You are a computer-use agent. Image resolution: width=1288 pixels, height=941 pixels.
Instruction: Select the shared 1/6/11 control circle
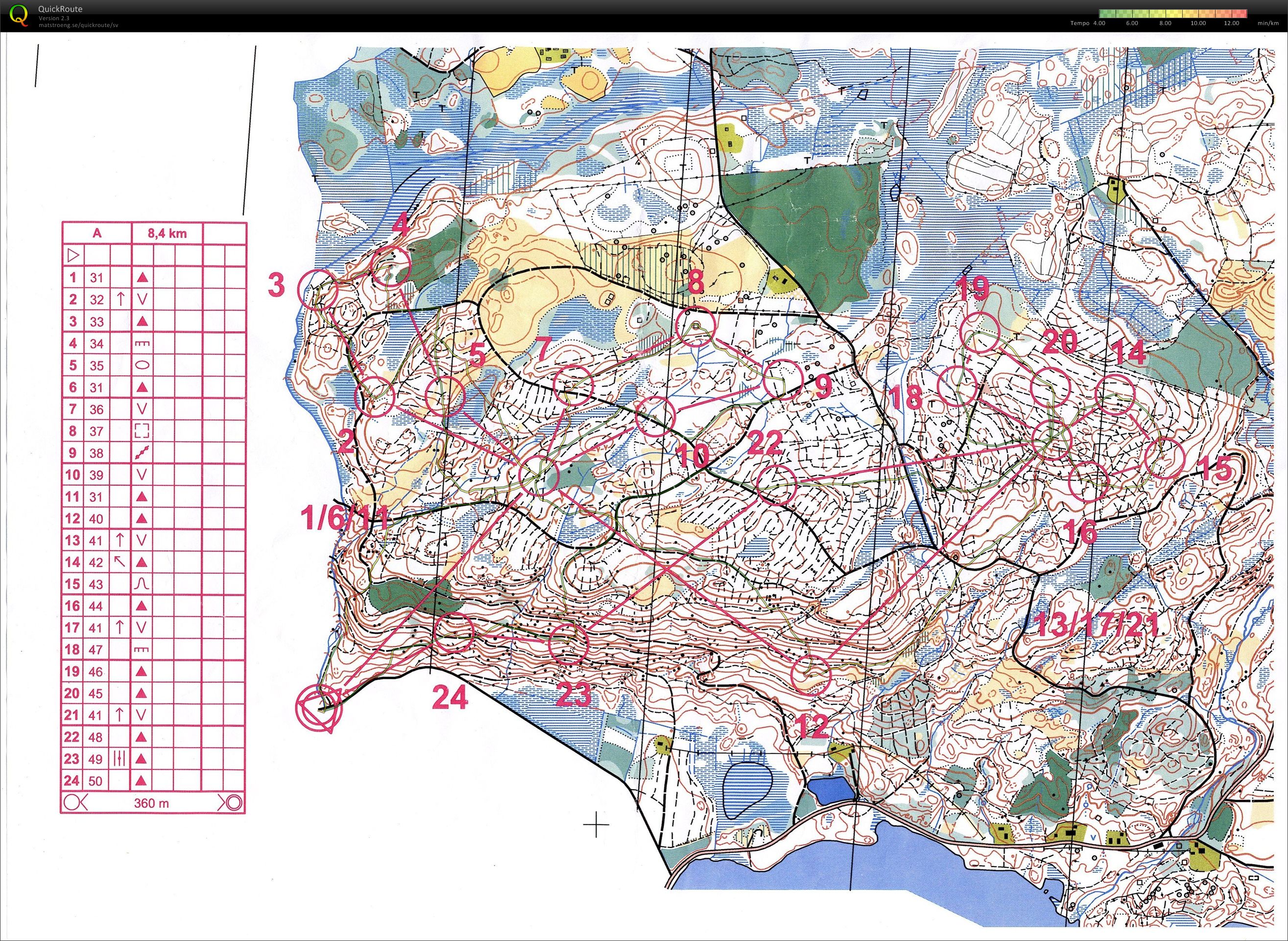point(540,476)
